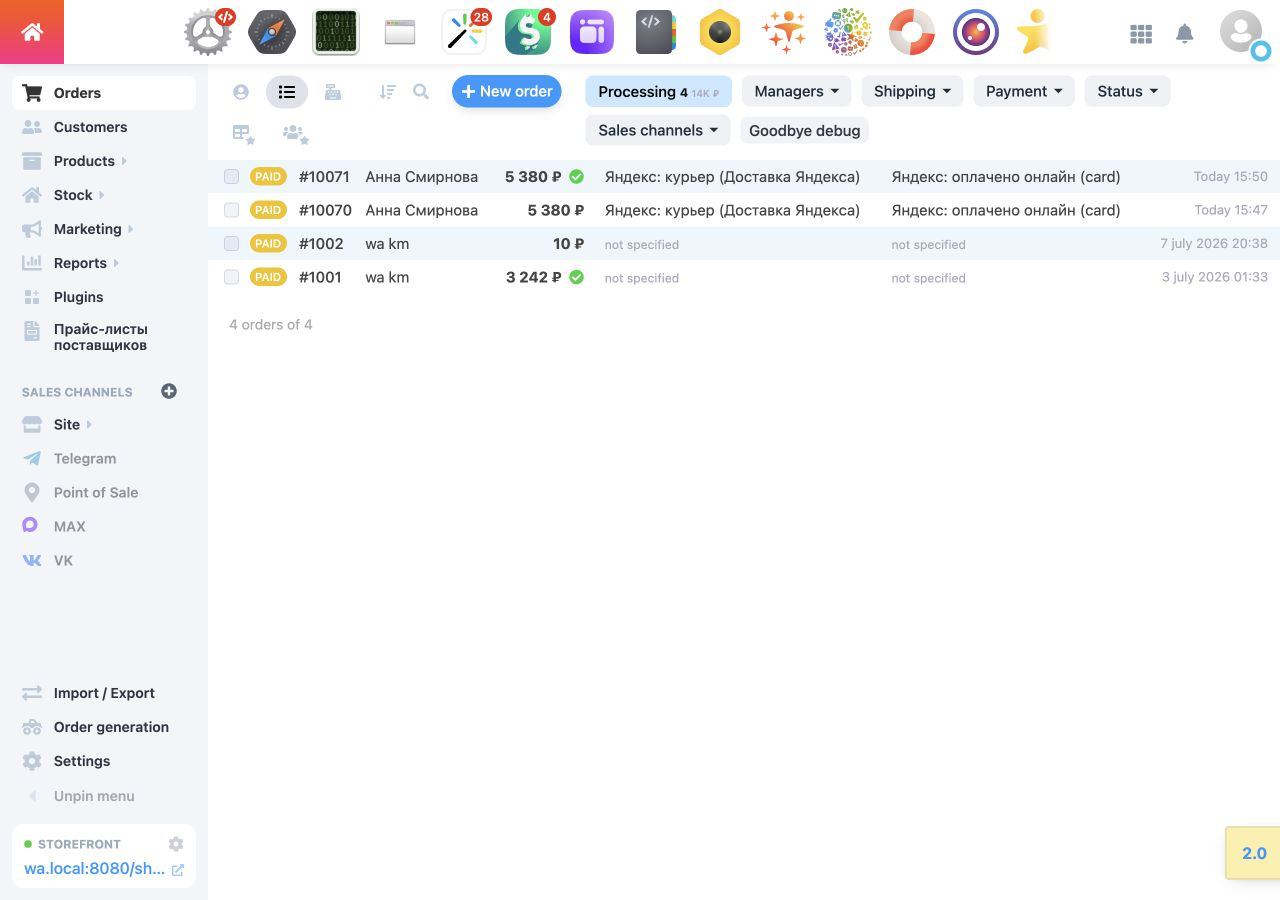Viewport: 1280px width, 900px height.
Task: Open the Status filter dropdown
Action: click(1127, 91)
